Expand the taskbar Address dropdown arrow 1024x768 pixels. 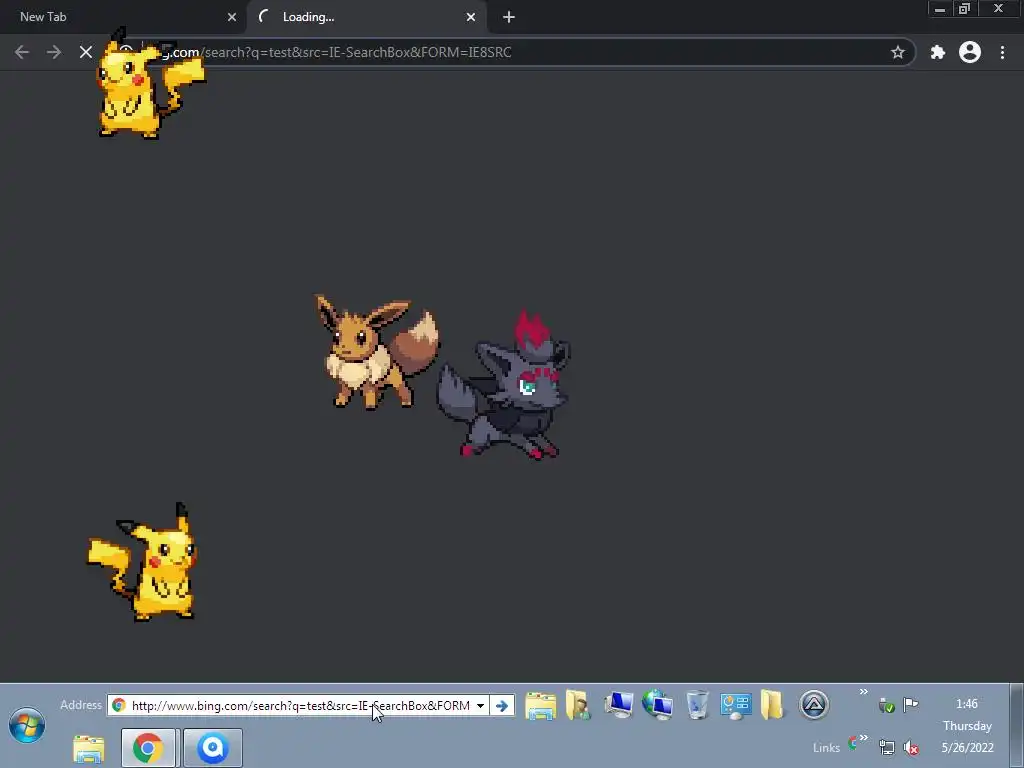point(480,705)
